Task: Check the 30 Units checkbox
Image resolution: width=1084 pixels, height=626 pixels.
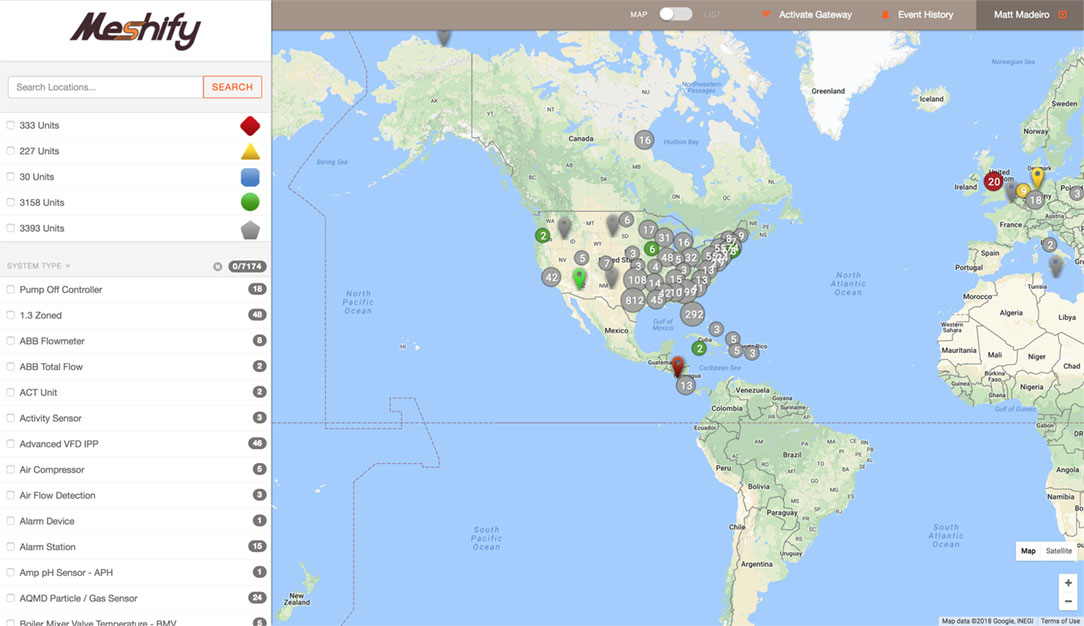Action: coord(10,176)
